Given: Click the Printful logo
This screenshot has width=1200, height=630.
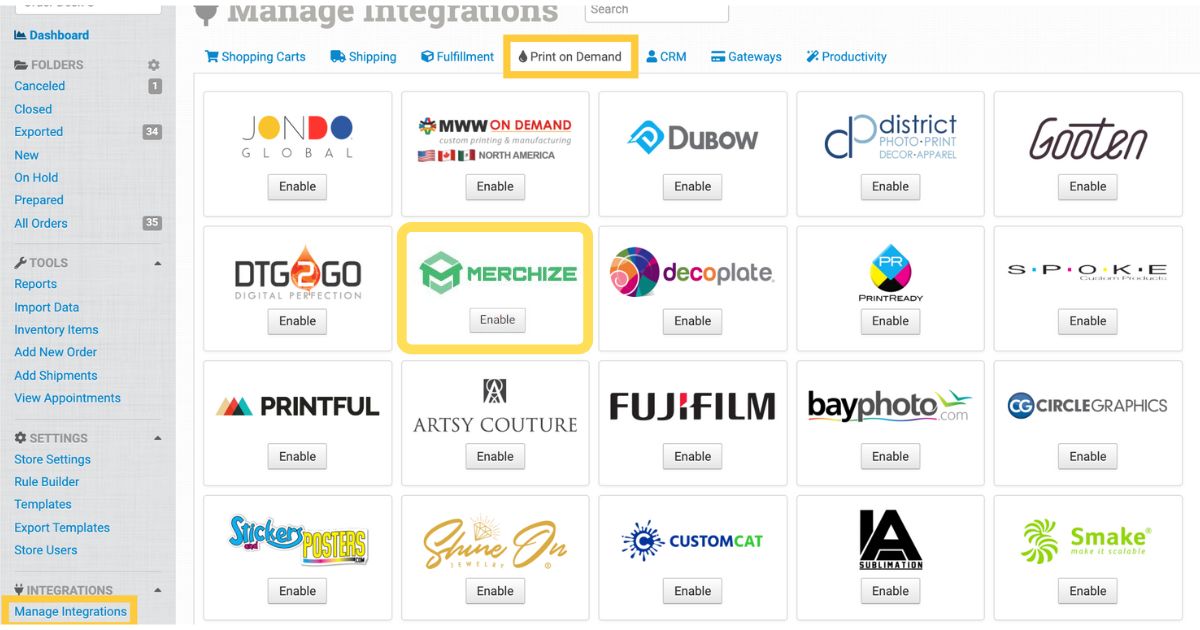Looking at the screenshot, I should [296, 405].
